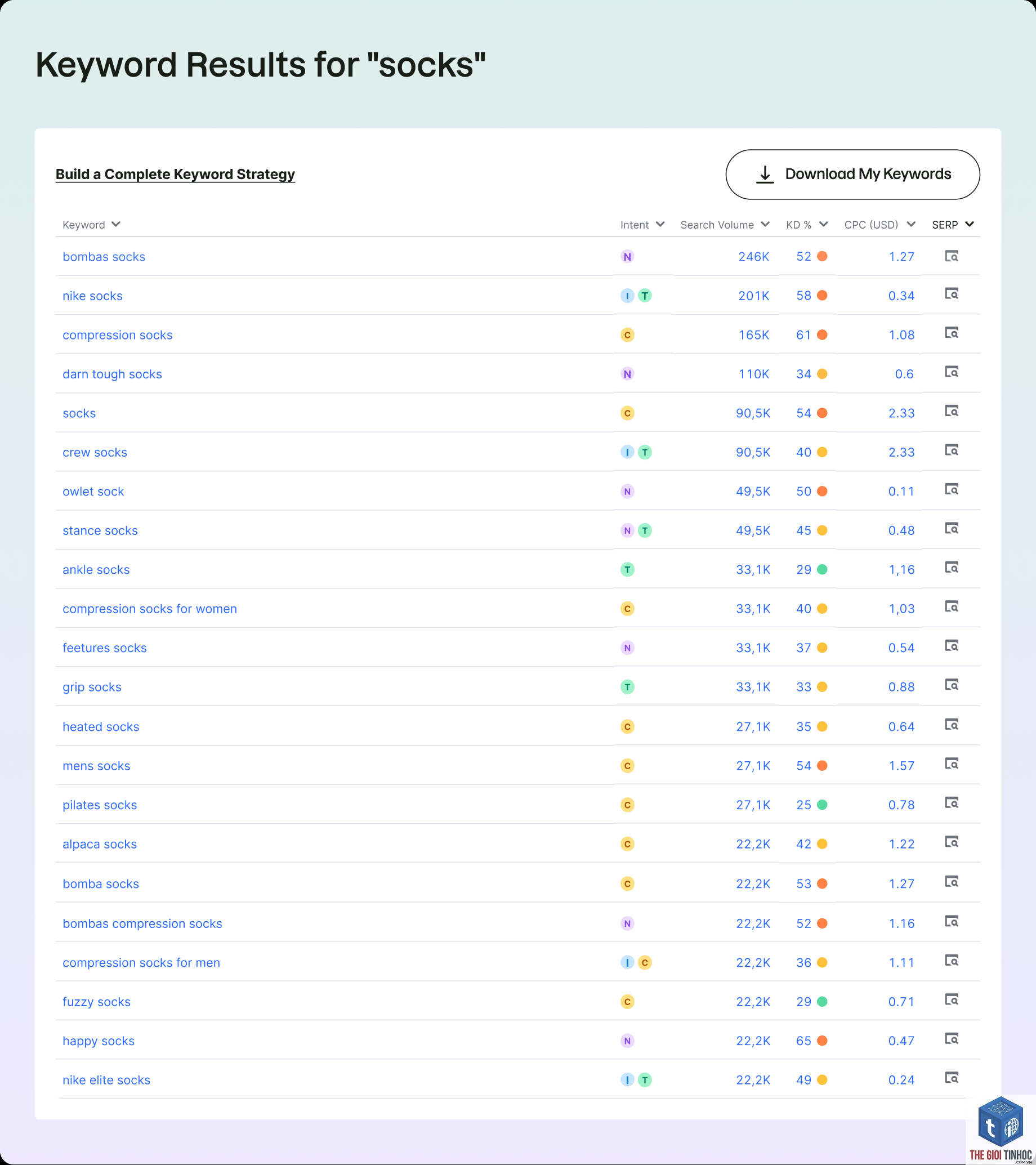Click KD value 65 for happy socks
The image size is (1036, 1165).
click(x=803, y=1041)
